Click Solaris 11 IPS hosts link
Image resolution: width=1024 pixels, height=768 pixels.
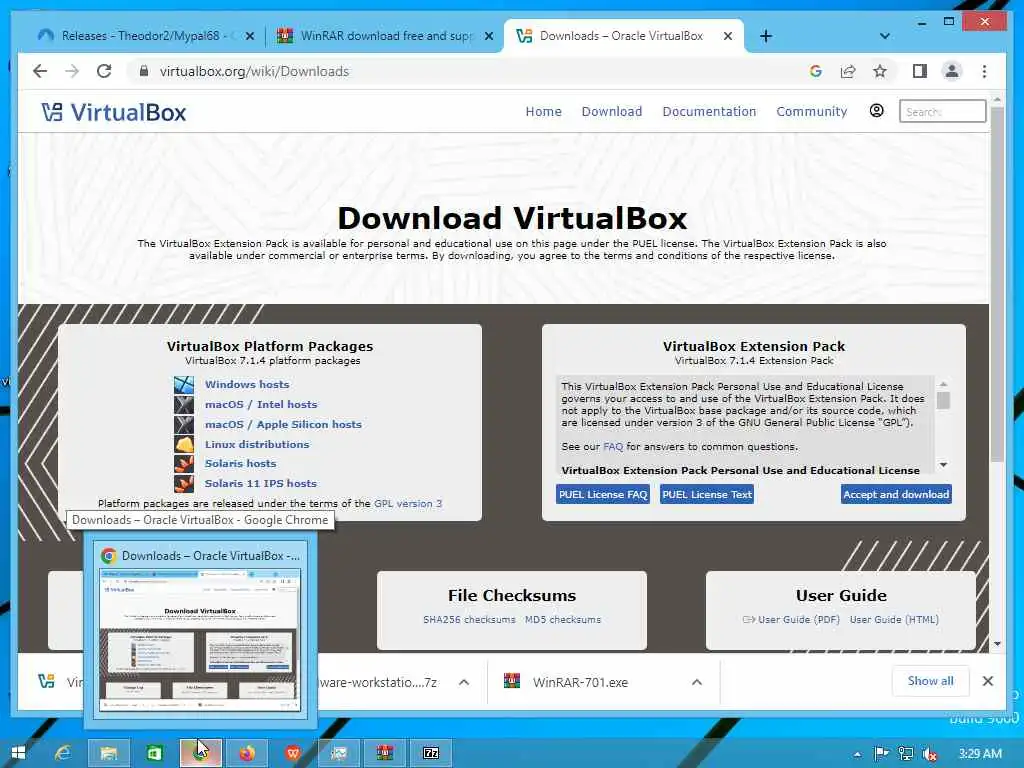coord(261,483)
